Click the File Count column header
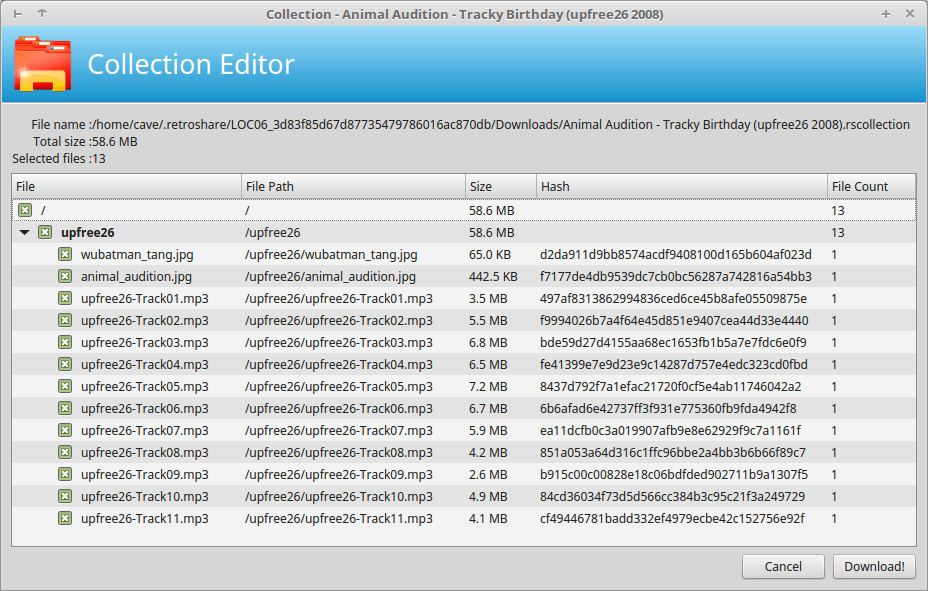 [x=871, y=186]
